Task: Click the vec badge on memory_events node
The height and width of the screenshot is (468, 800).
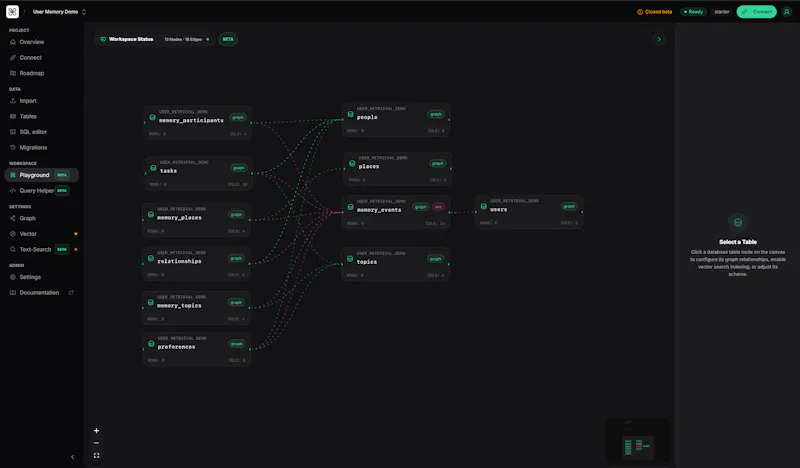Action: click(x=438, y=207)
